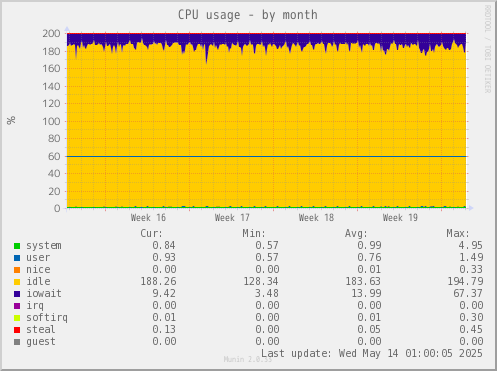Click the Last update timestamp text

point(372,353)
